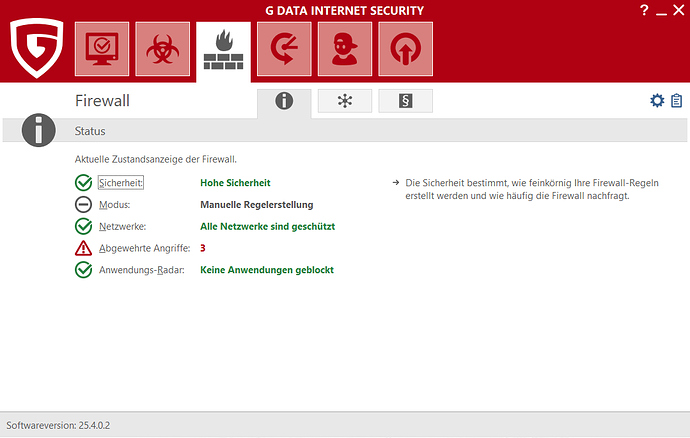This screenshot has height=438, width=690.
Task: Click the Hohe Sicherheit value
Action: 235,183
